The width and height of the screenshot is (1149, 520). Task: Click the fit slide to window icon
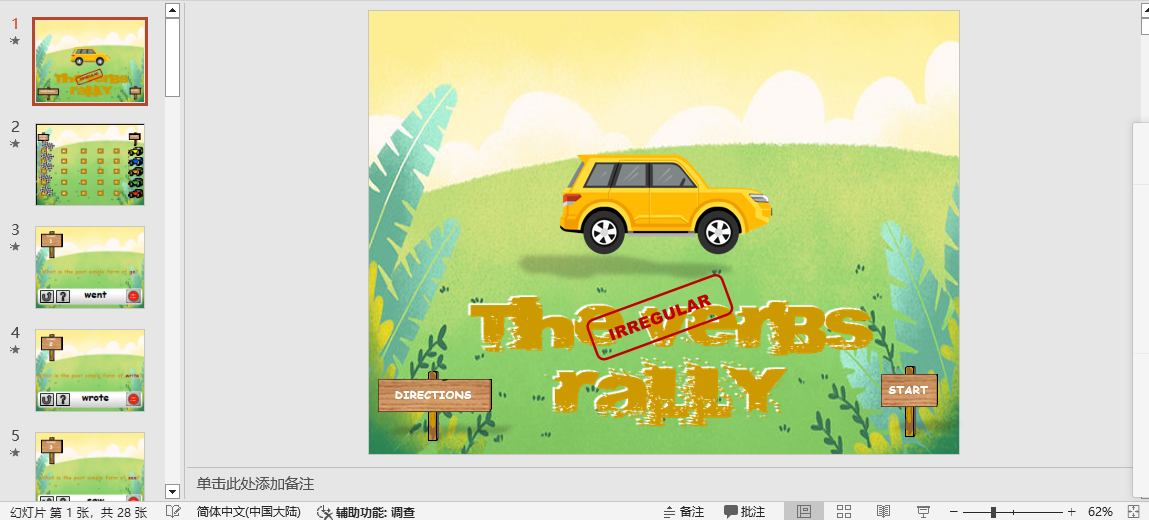(x=1133, y=512)
